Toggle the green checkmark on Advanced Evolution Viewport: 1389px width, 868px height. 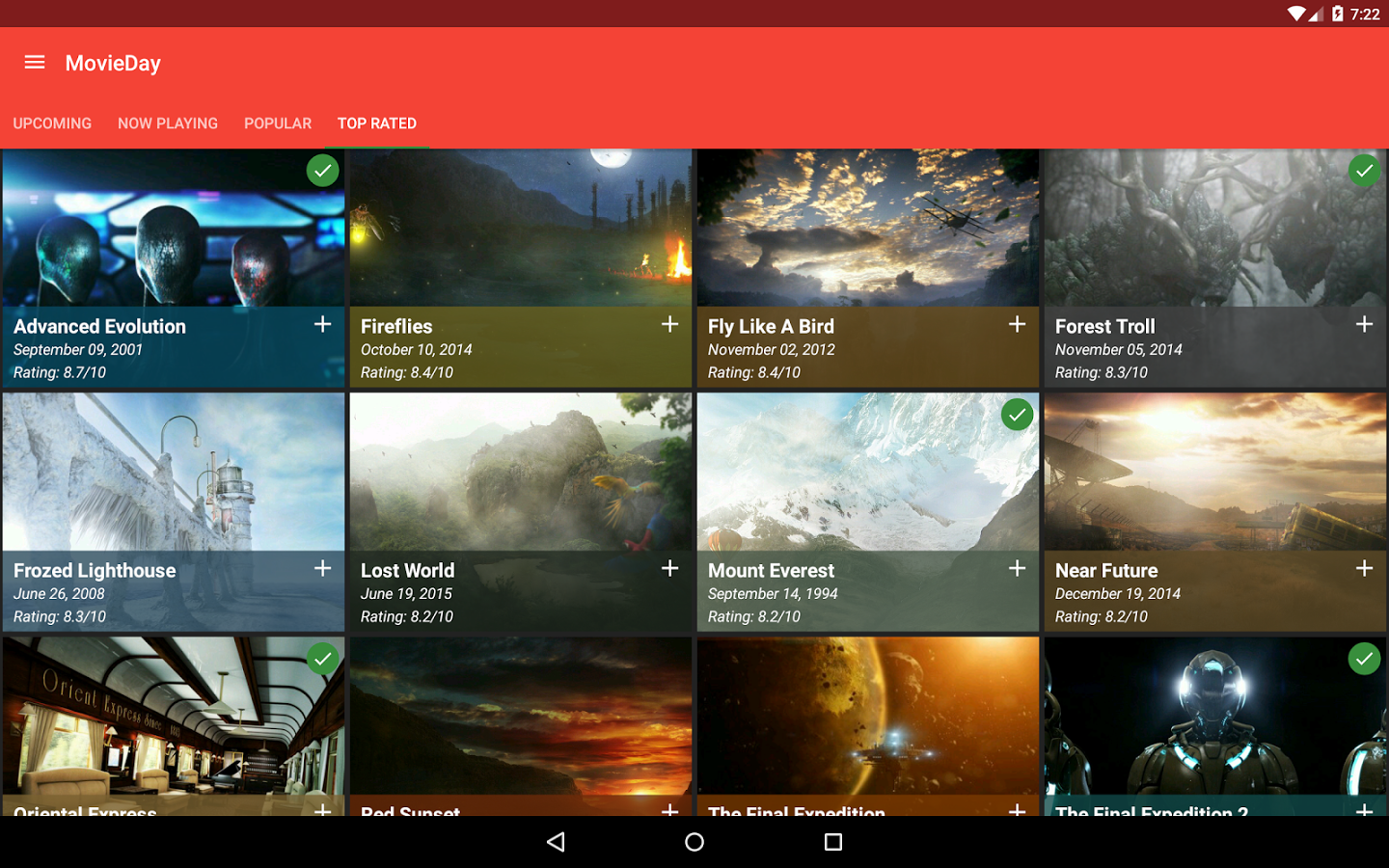323,171
